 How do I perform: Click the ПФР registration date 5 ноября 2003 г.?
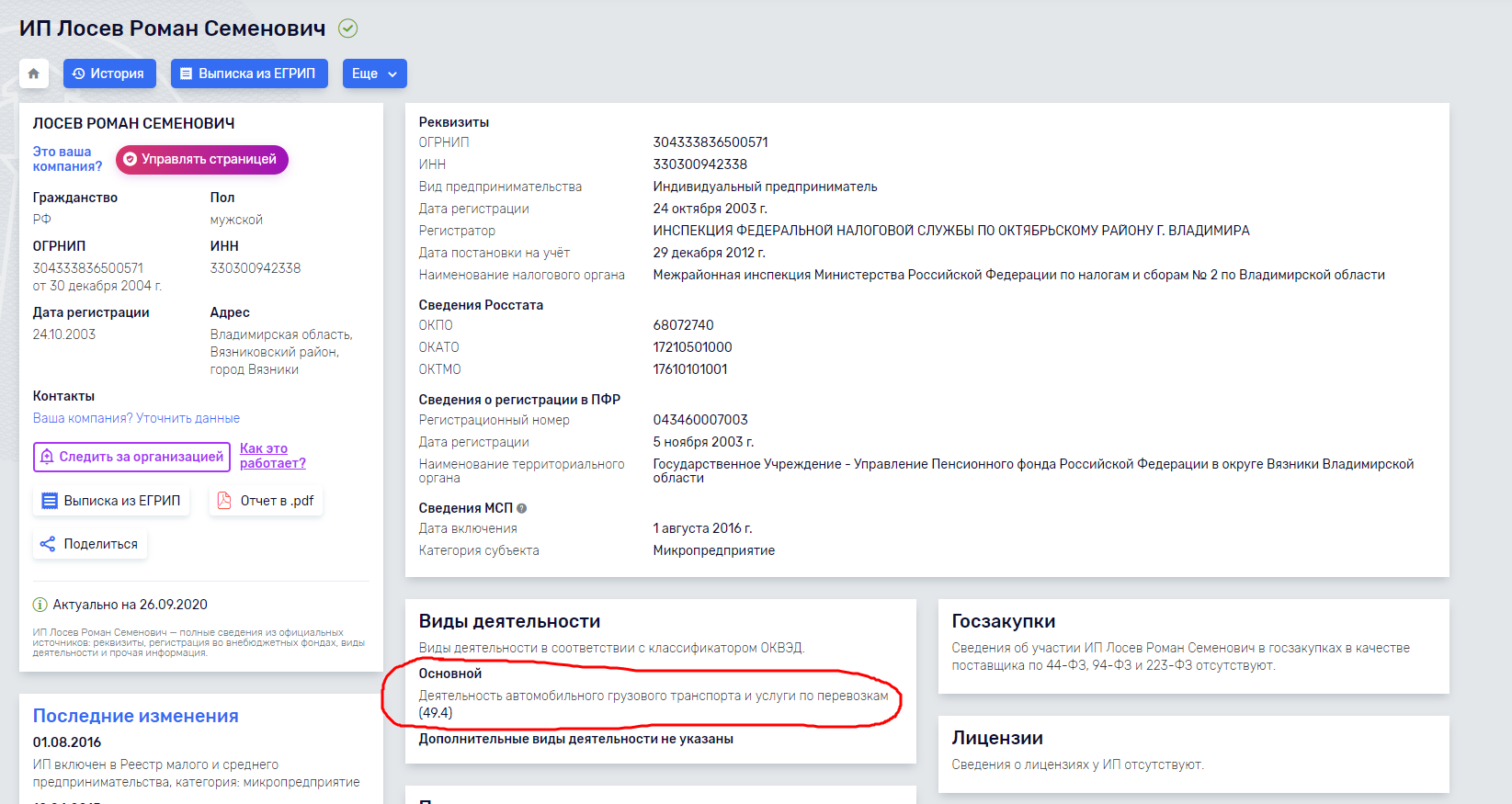tap(704, 442)
